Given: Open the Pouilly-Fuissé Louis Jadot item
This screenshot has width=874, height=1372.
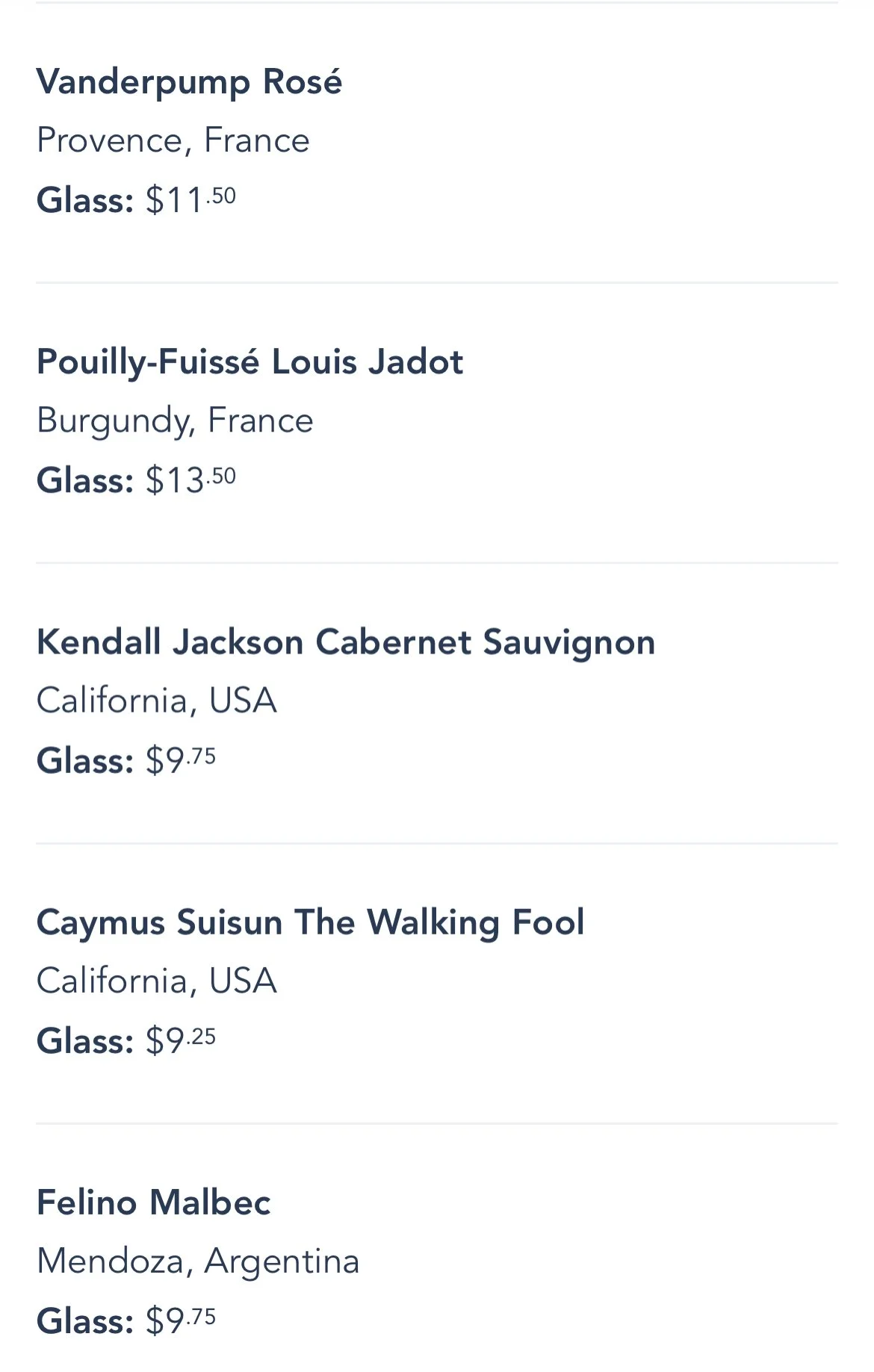Looking at the screenshot, I should [250, 362].
